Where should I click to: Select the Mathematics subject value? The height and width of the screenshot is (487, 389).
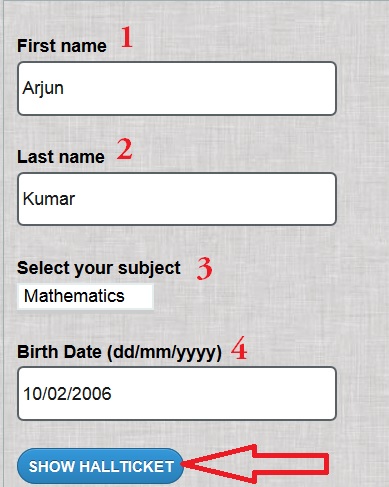[74, 296]
